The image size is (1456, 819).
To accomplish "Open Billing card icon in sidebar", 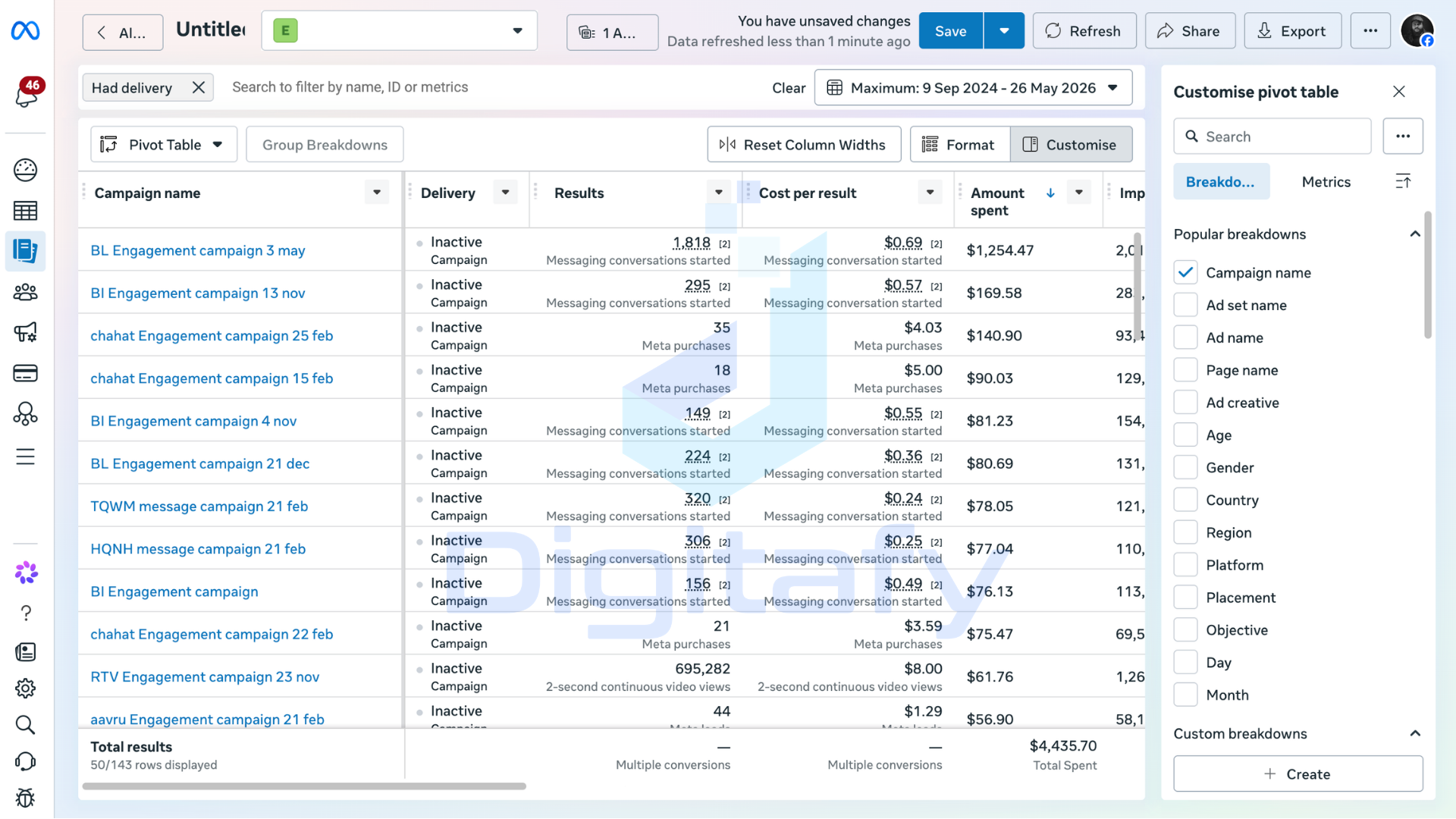I will coord(25,373).
